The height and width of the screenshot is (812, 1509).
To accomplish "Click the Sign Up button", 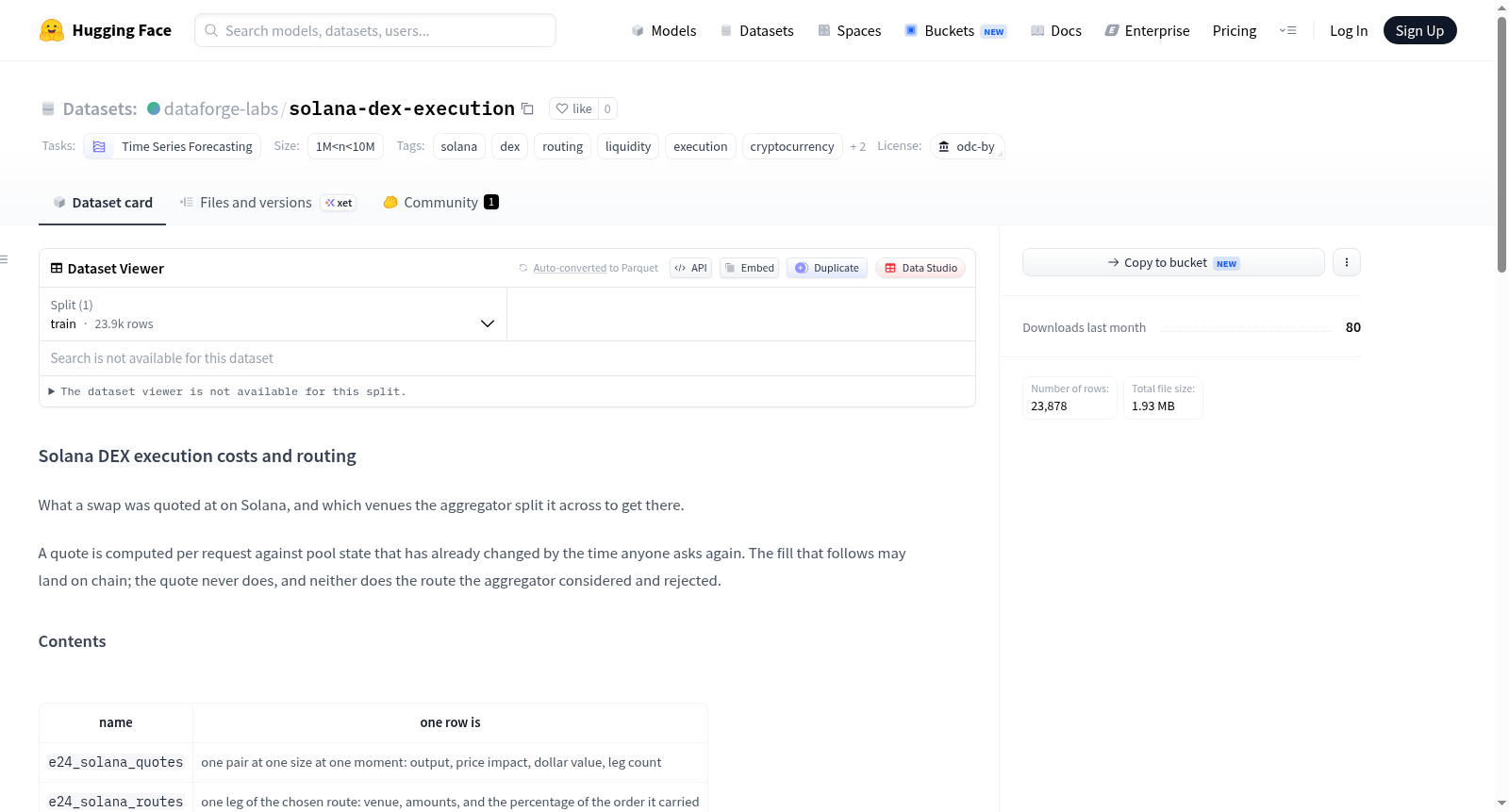I will [1419, 30].
